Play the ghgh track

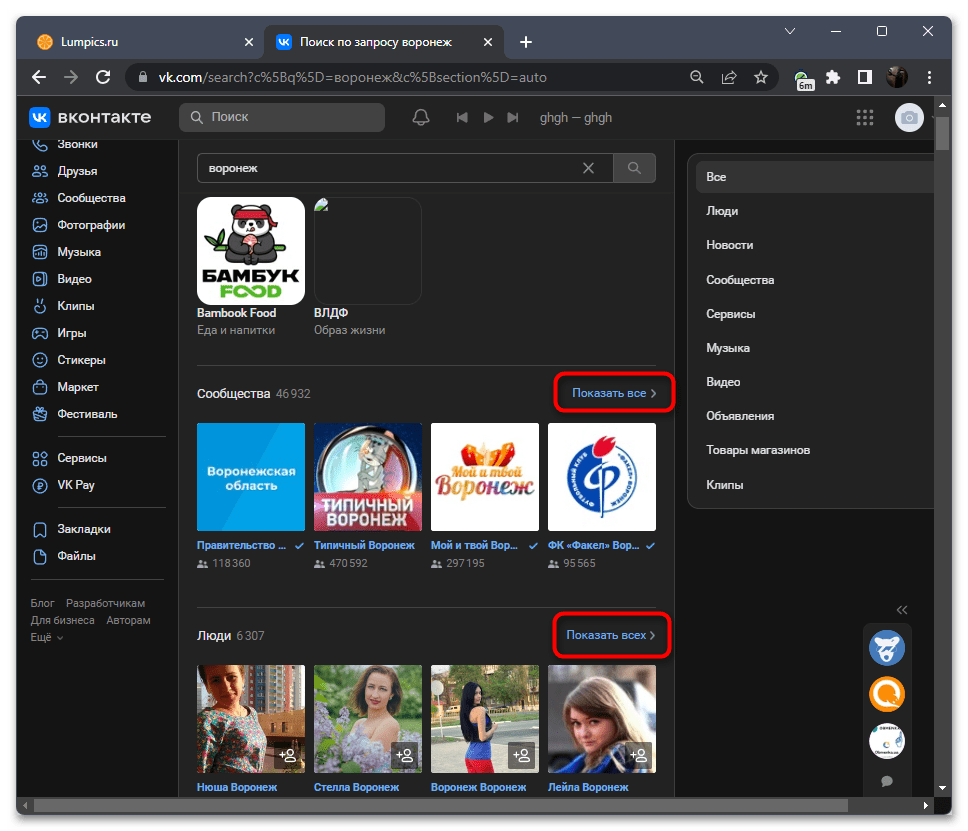pos(488,117)
